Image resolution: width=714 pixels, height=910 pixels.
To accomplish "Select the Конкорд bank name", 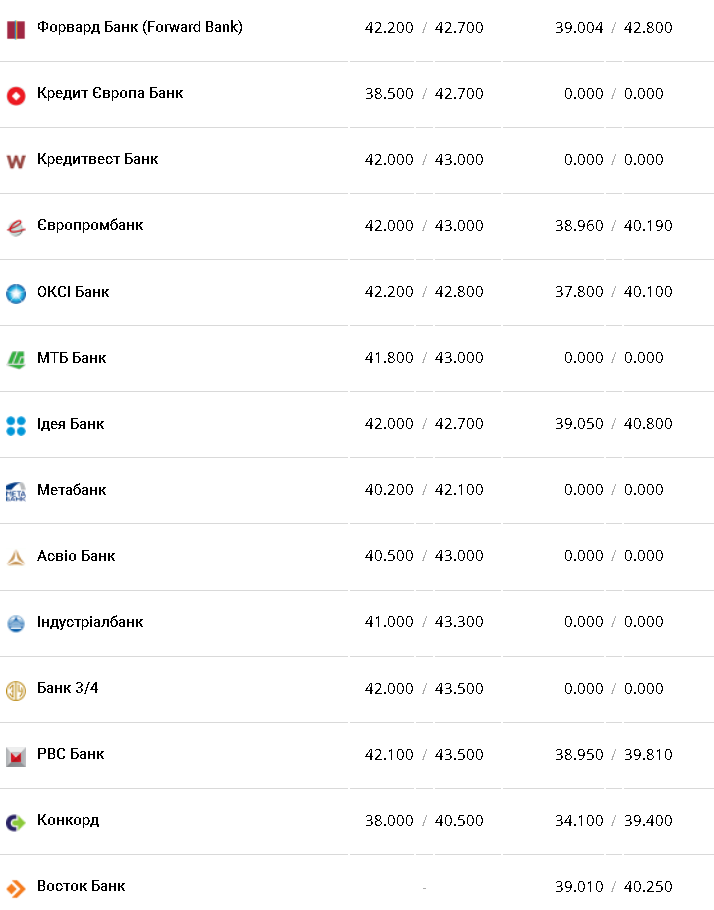I will 68,820.
